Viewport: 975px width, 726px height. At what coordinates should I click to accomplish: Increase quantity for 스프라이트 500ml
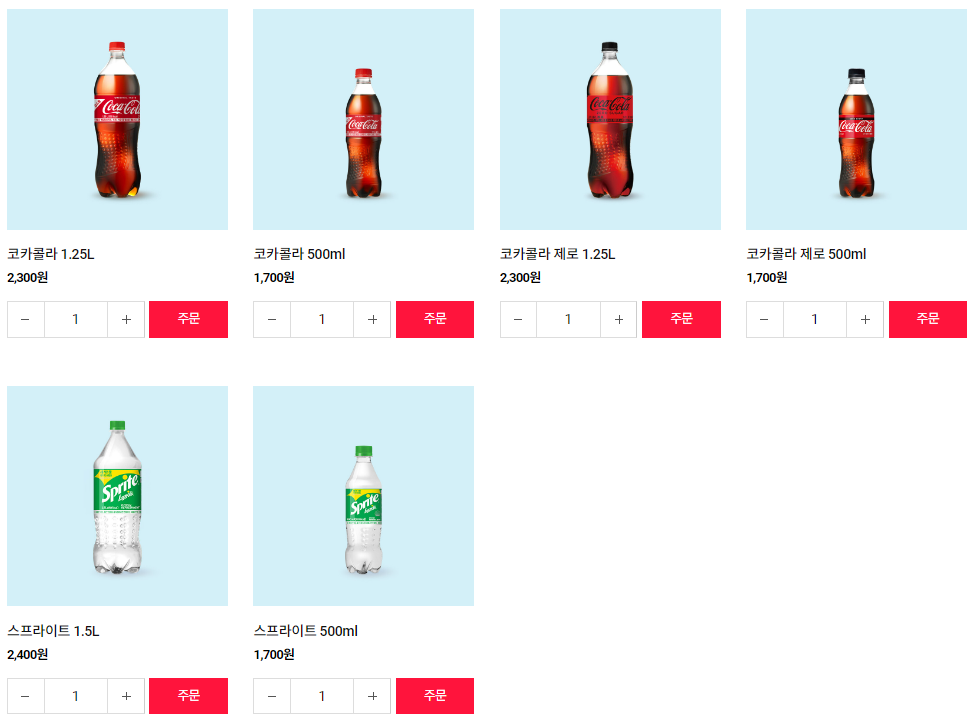pyautogui.click(x=372, y=696)
